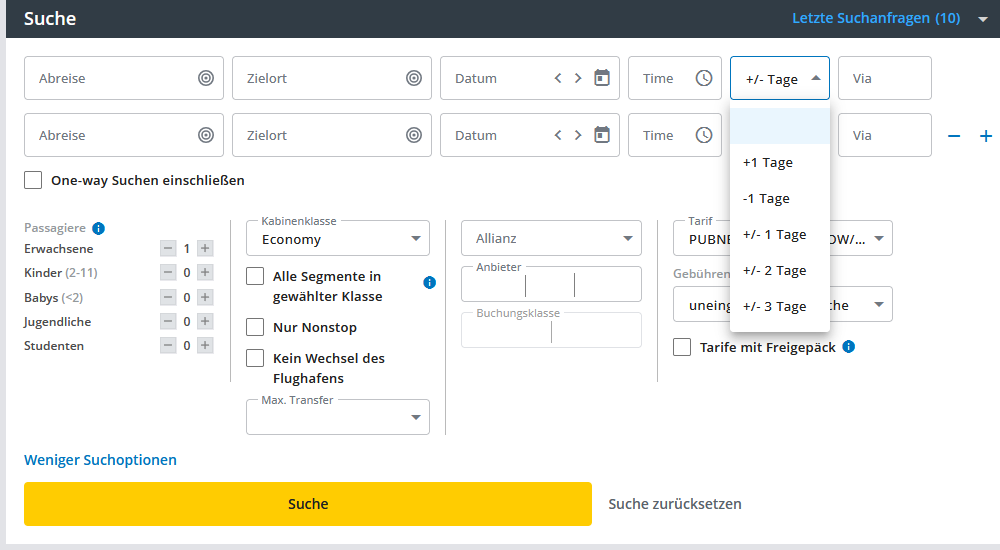Remove a flight segment with the minus icon
This screenshot has height=550, width=1000.
[x=954, y=136]
